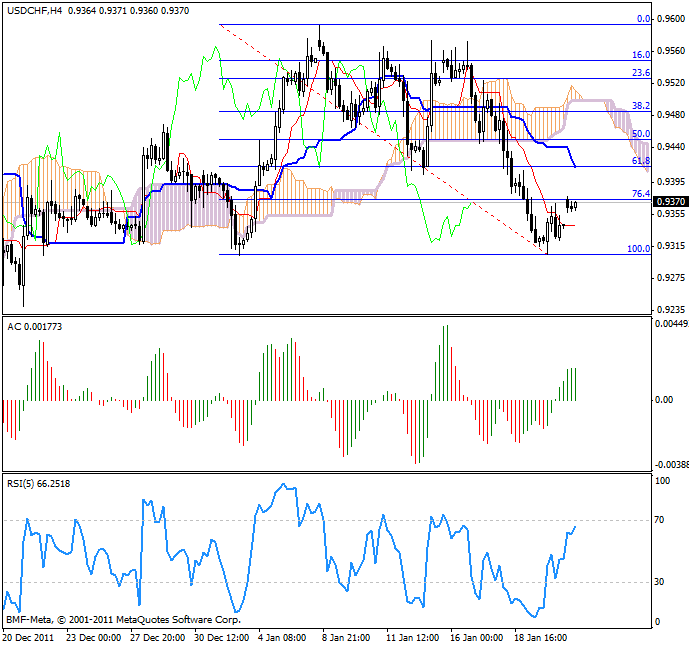Image resolution: width=689 pixels, height=645 pixels.
Task: Select the 100.0 Fibonacci level label
Action: (638, 248)
